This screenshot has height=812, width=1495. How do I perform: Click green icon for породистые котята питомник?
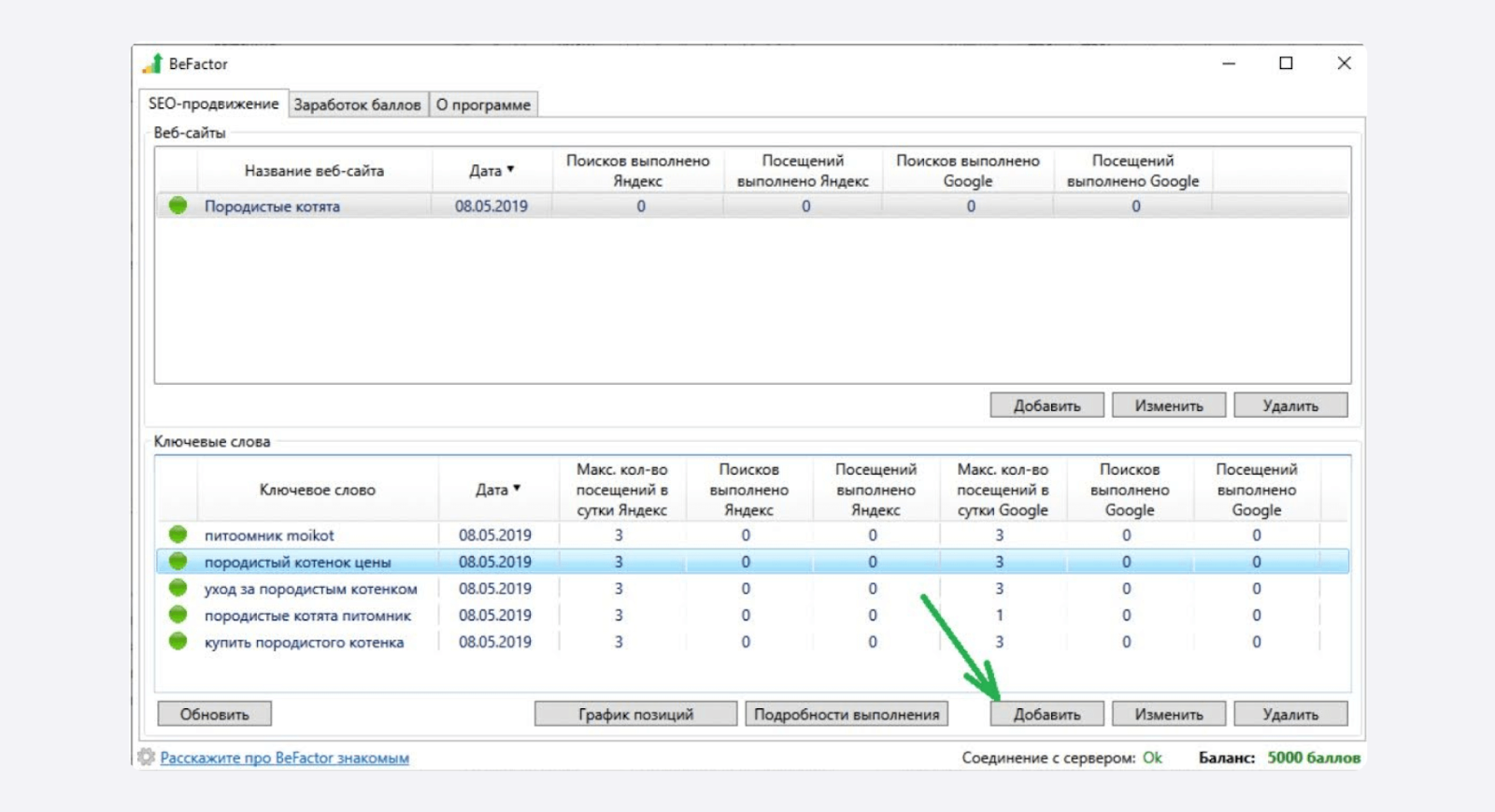[x=178, y=615]
